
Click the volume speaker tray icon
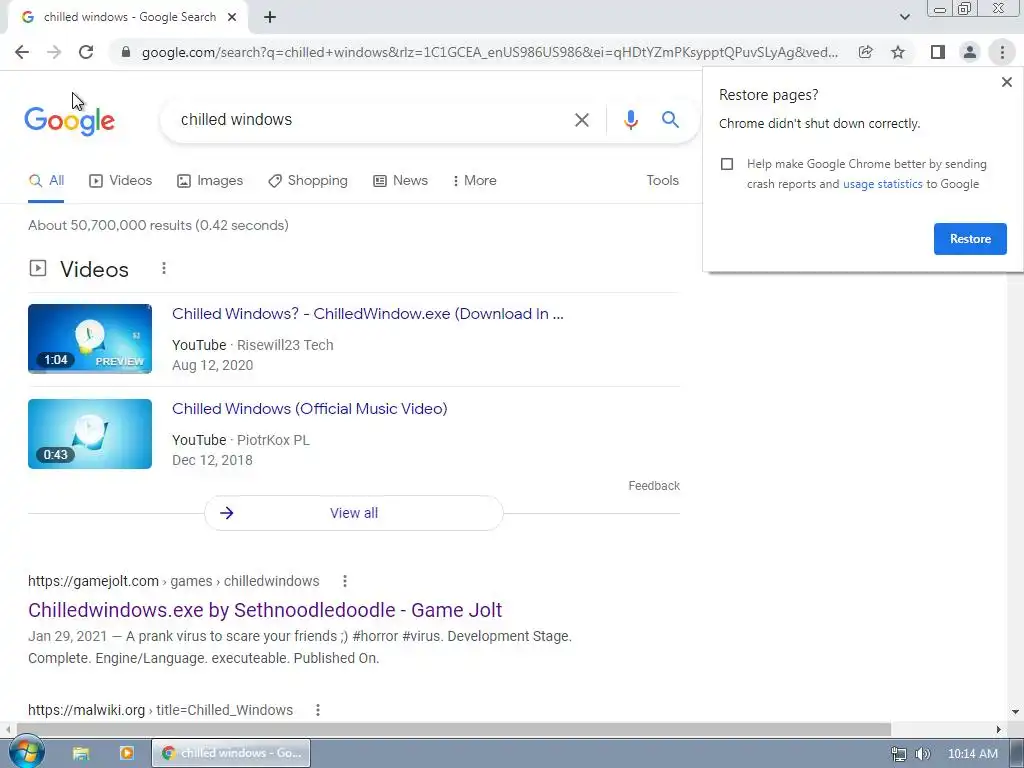pos(922,754)
